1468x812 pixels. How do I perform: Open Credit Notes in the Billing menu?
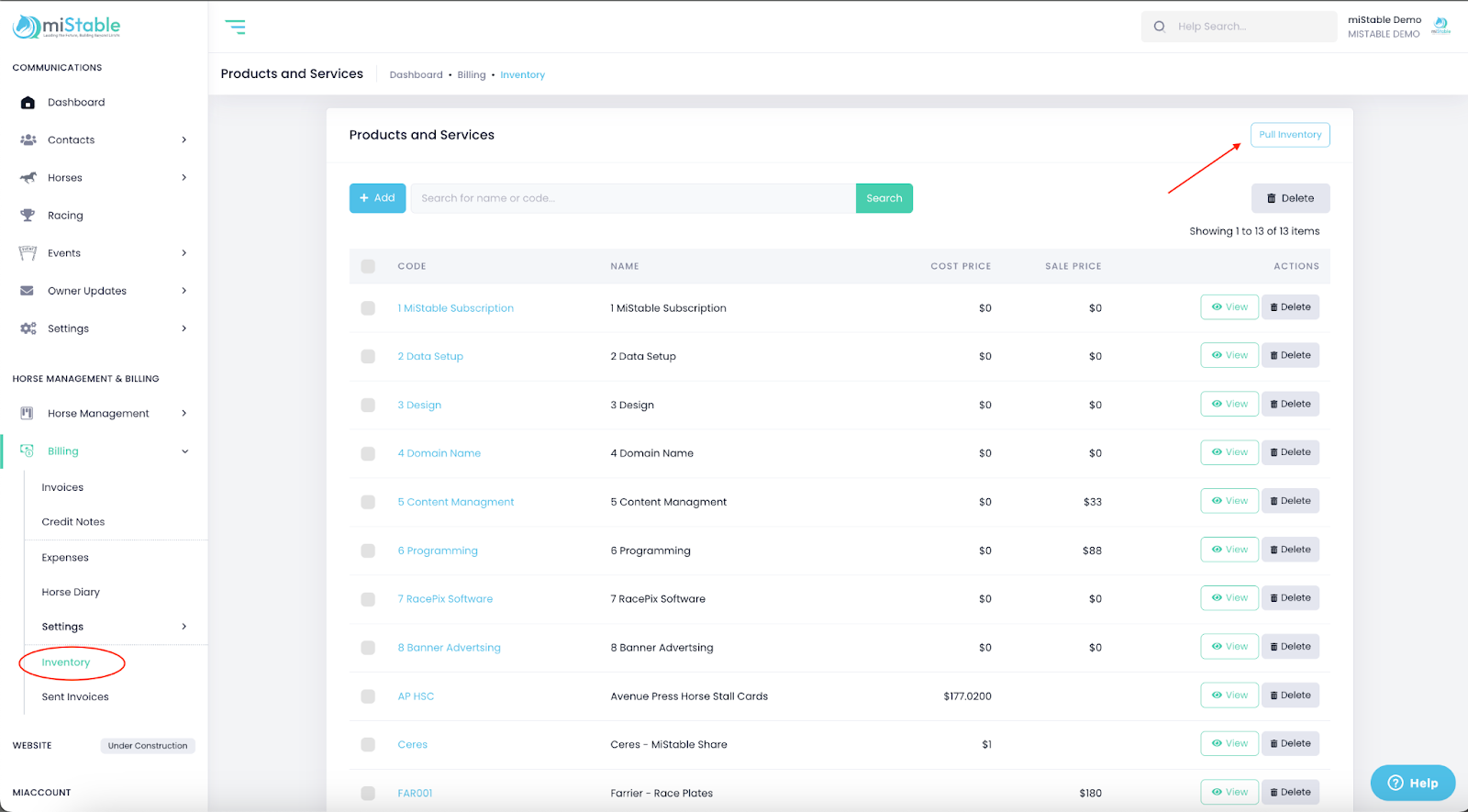73,522
